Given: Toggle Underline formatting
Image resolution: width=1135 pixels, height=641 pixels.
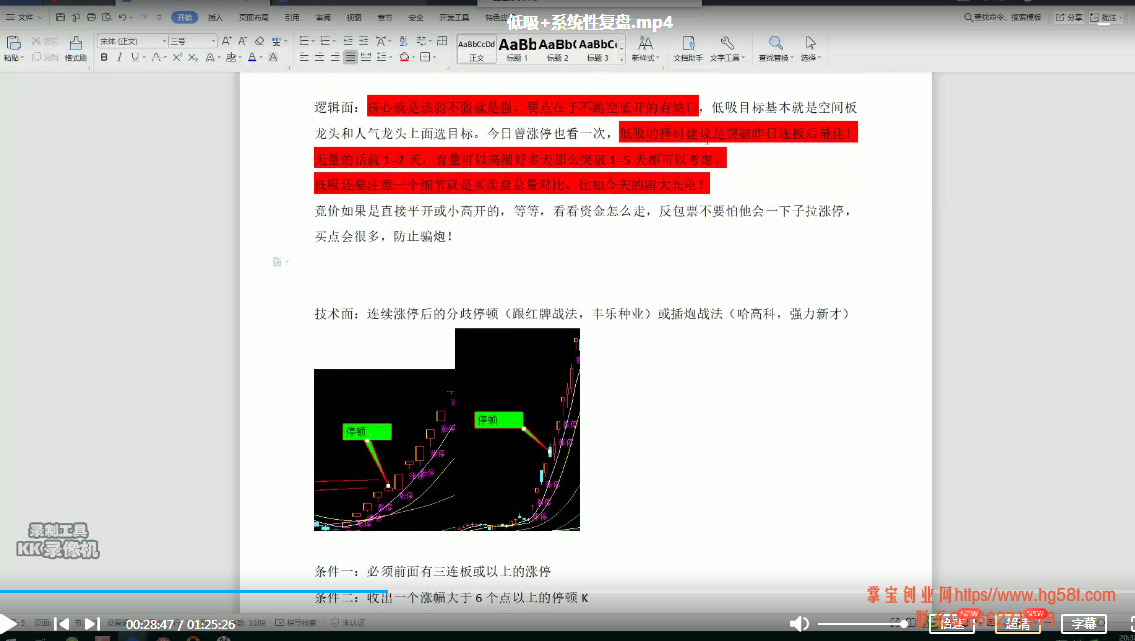Looking at the screenshot, I should (135, 57).
